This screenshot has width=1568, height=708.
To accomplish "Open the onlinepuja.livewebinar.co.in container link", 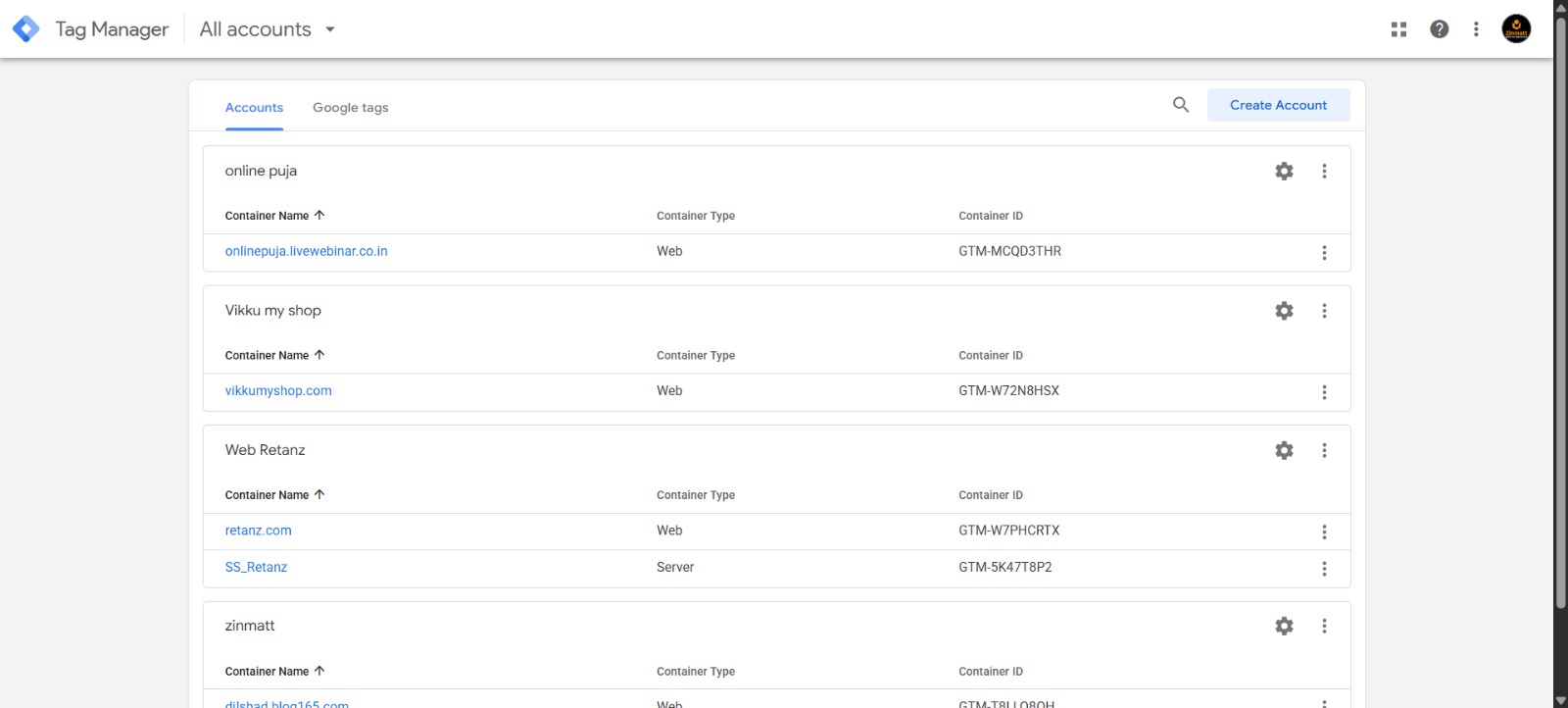I will coord(306,251).
